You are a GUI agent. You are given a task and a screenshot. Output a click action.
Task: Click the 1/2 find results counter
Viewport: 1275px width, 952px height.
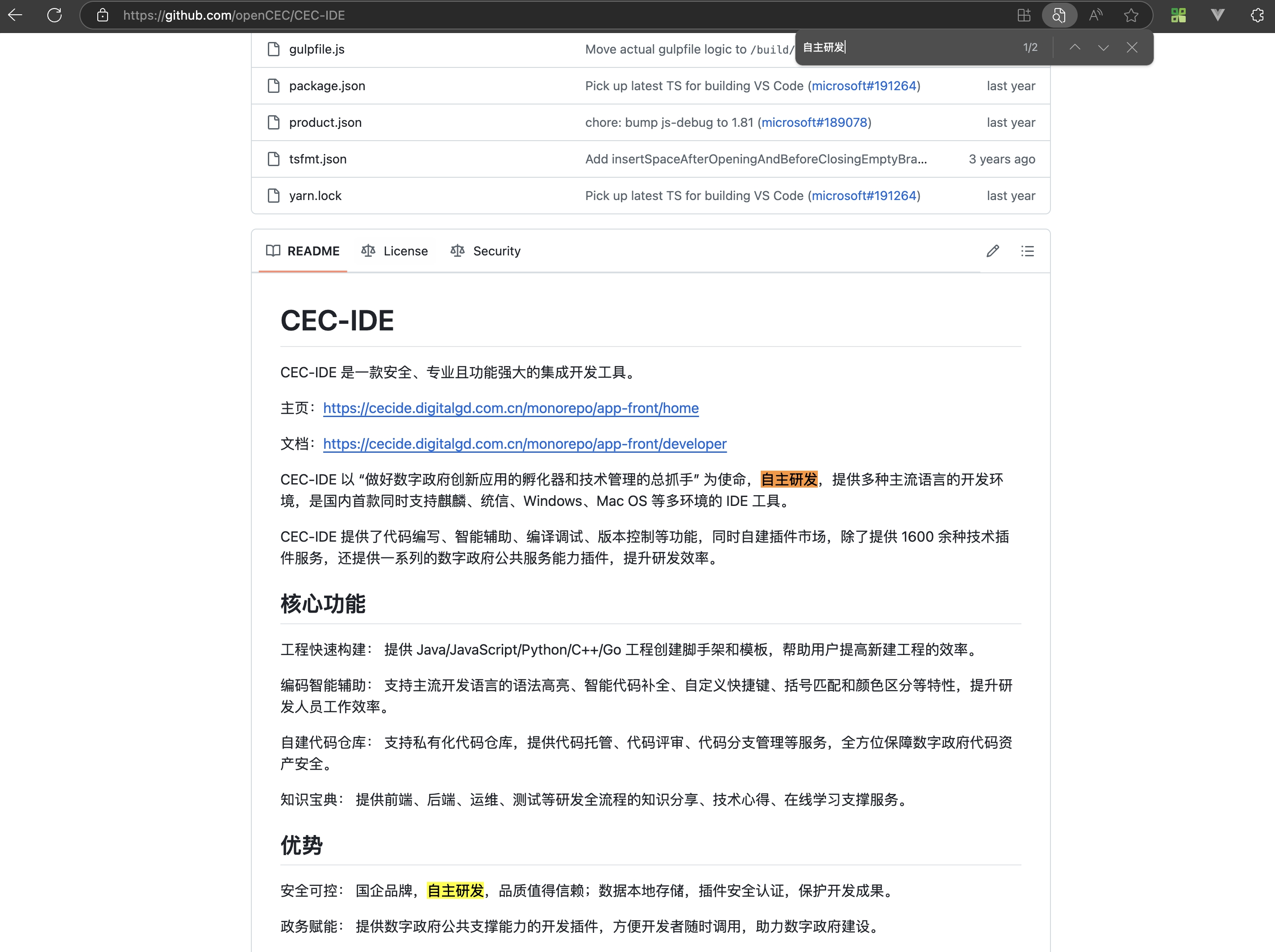pos(1030,47)
